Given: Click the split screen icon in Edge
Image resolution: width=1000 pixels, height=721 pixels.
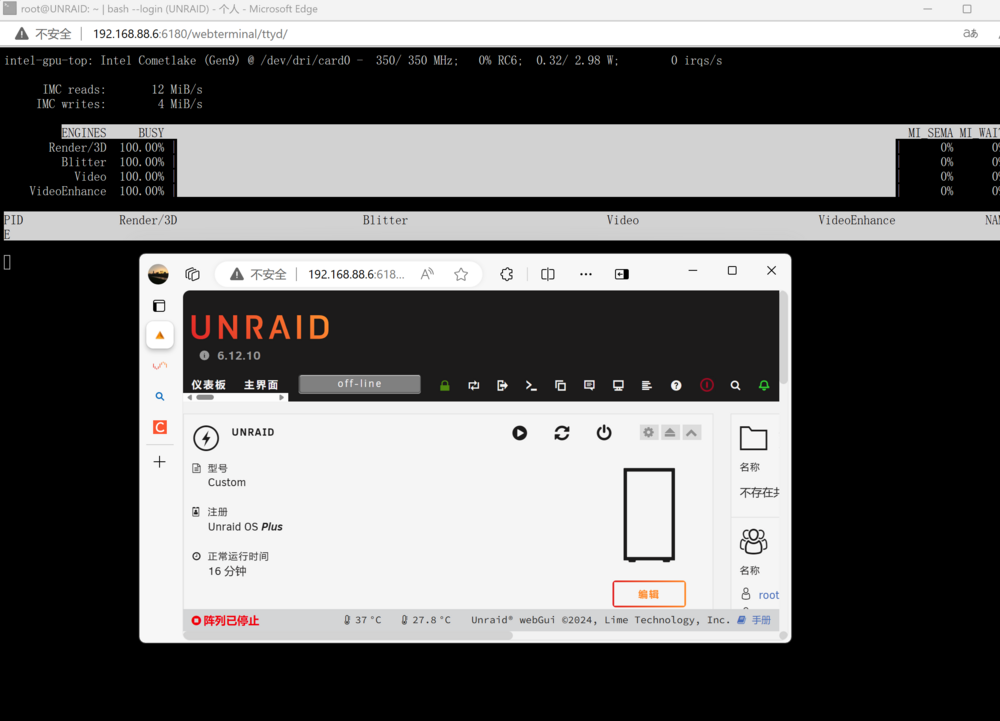Looking at the screenshot, I should (x=548, y=274).
